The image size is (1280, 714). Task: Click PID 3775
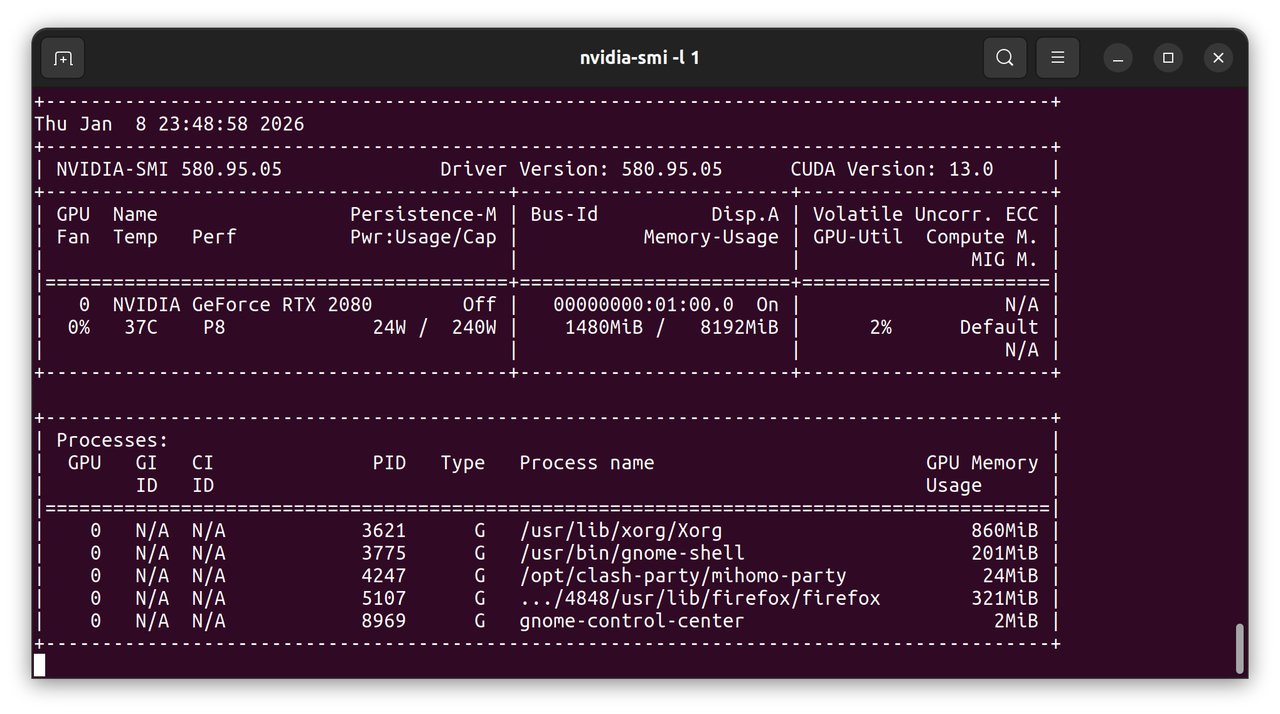[x=384, y=553]
